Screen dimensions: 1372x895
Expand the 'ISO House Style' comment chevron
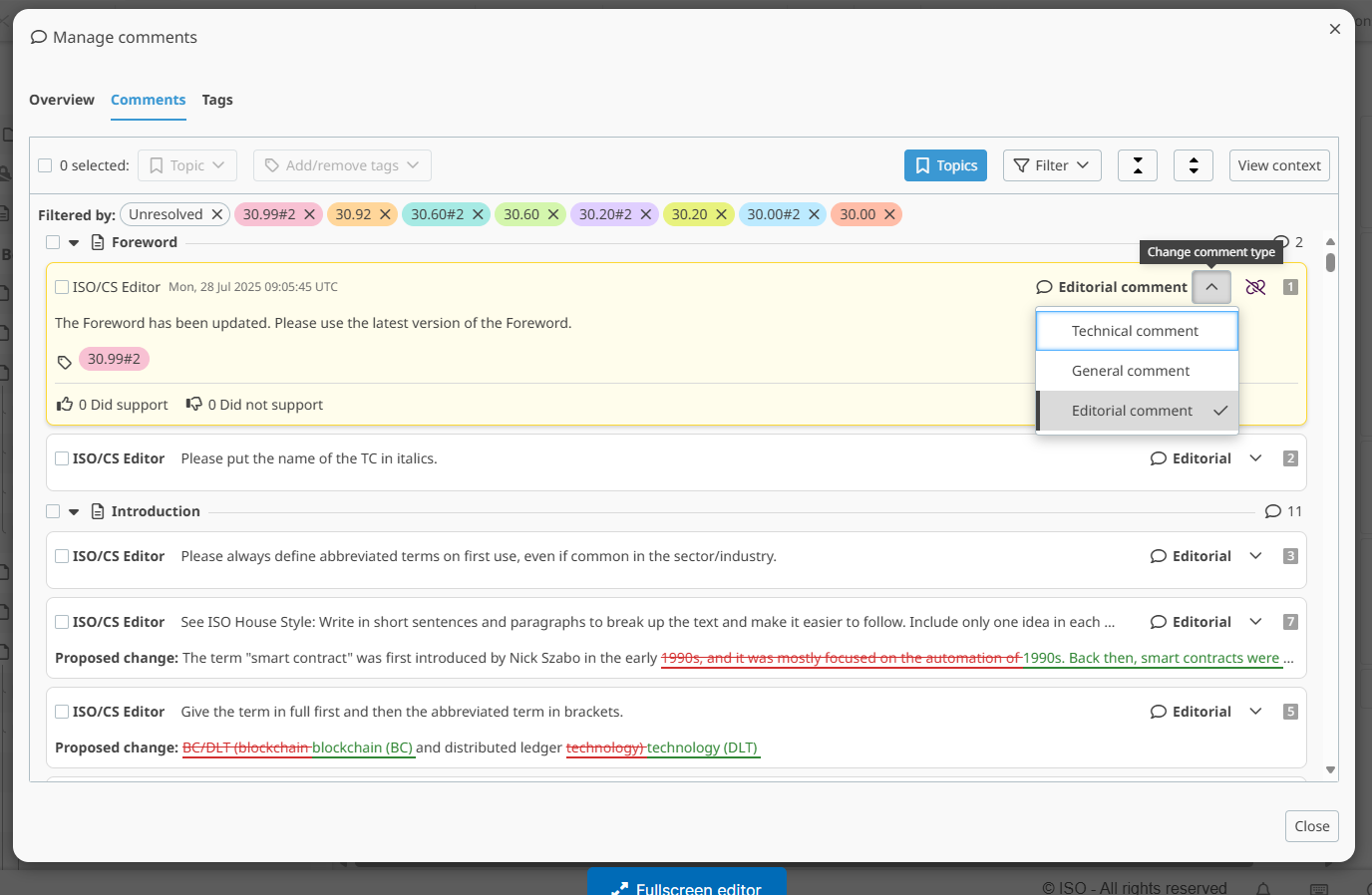pyautogui.click(x=1256, y=622)
